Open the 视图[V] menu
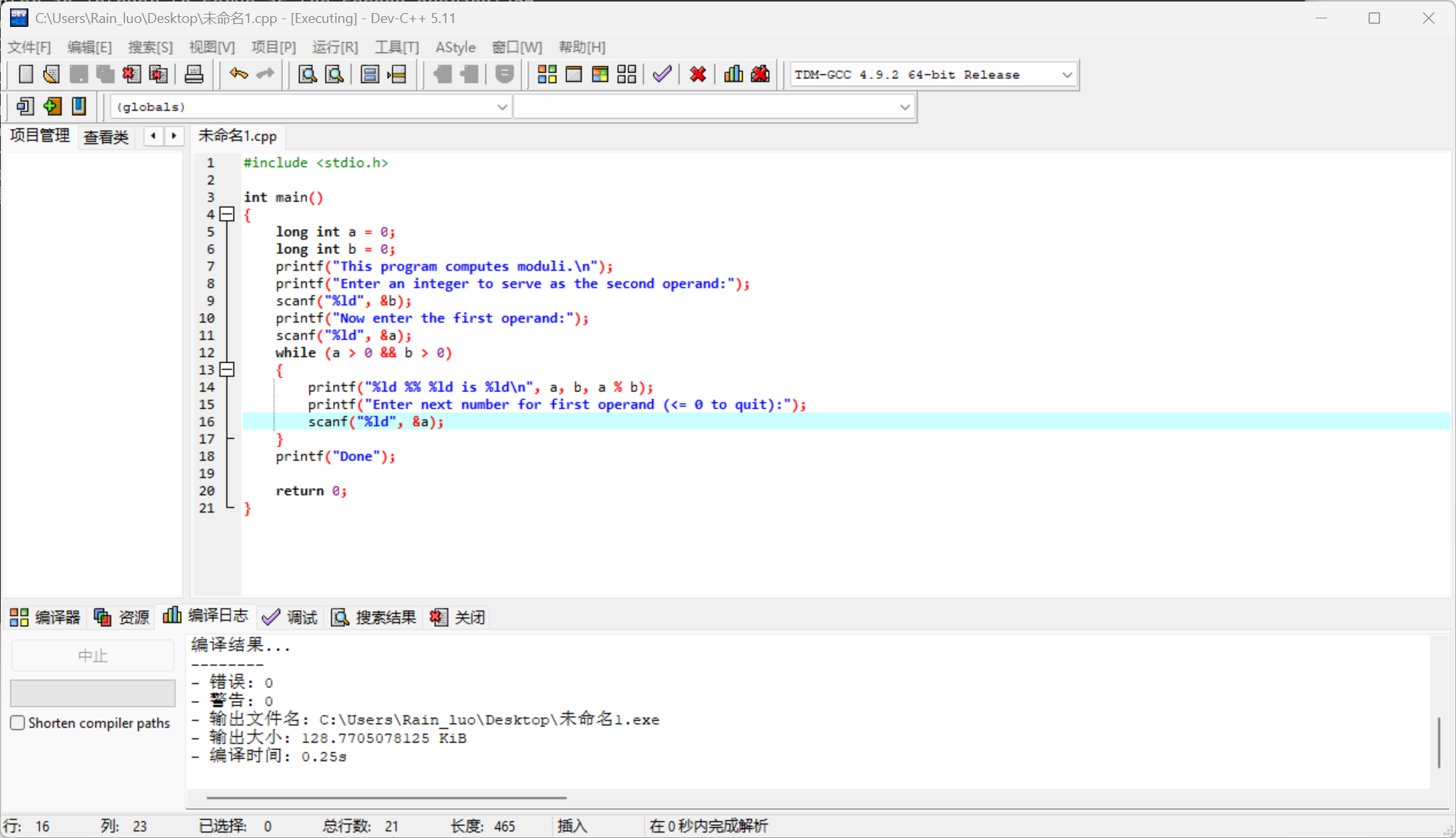Viewport: 1456px width, 838px height. pos(212,47)
